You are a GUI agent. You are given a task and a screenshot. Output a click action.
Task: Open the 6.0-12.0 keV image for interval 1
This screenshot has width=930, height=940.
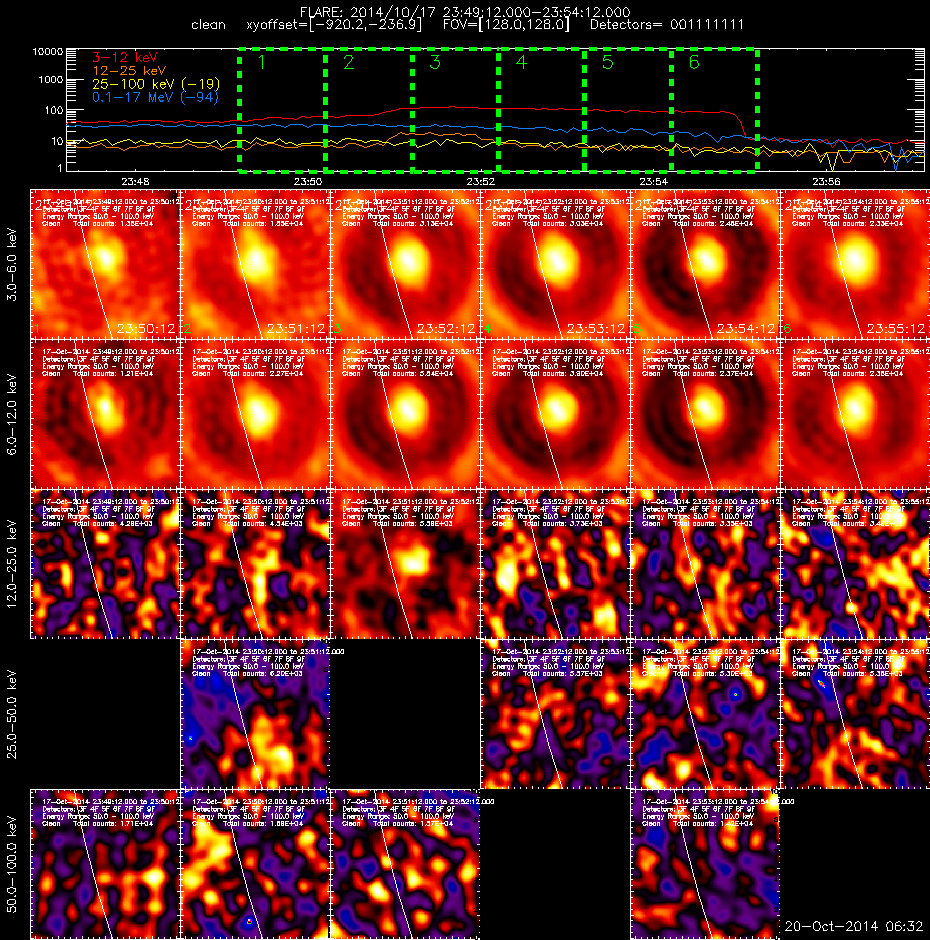[x=105, y=414]
